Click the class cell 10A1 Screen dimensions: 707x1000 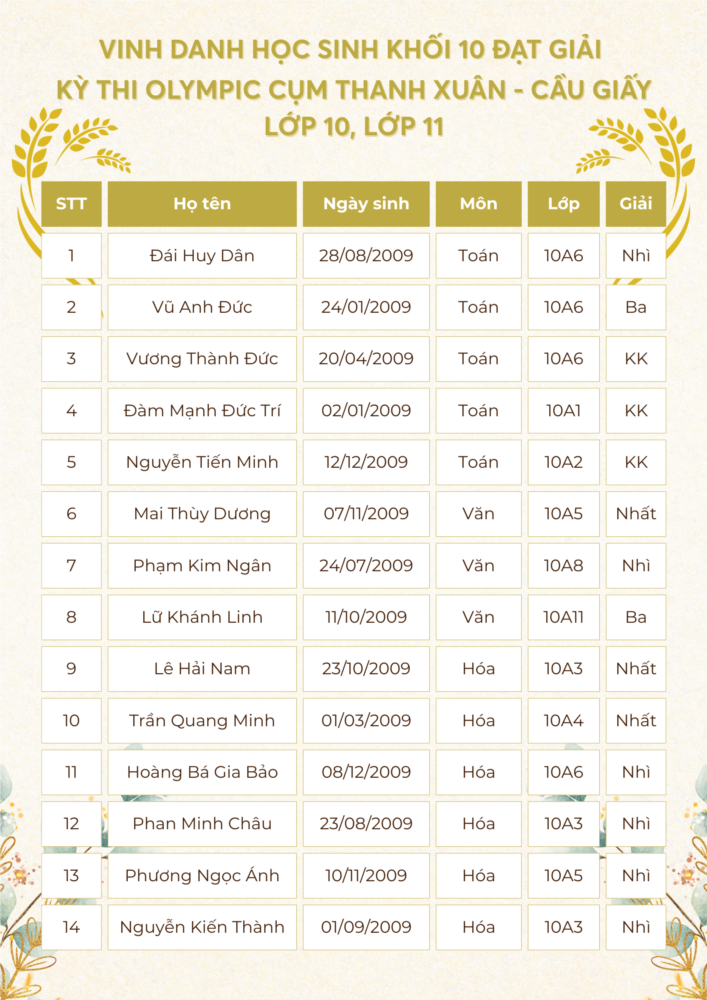click(x=564, y=411)
